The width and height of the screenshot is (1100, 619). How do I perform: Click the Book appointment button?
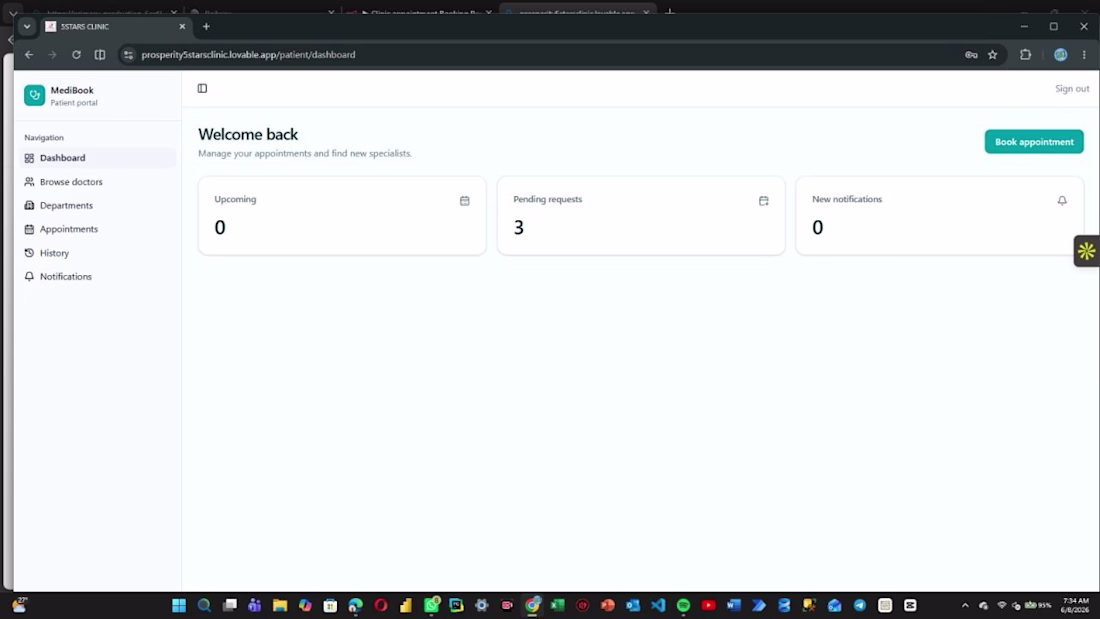pos(1033,142)
